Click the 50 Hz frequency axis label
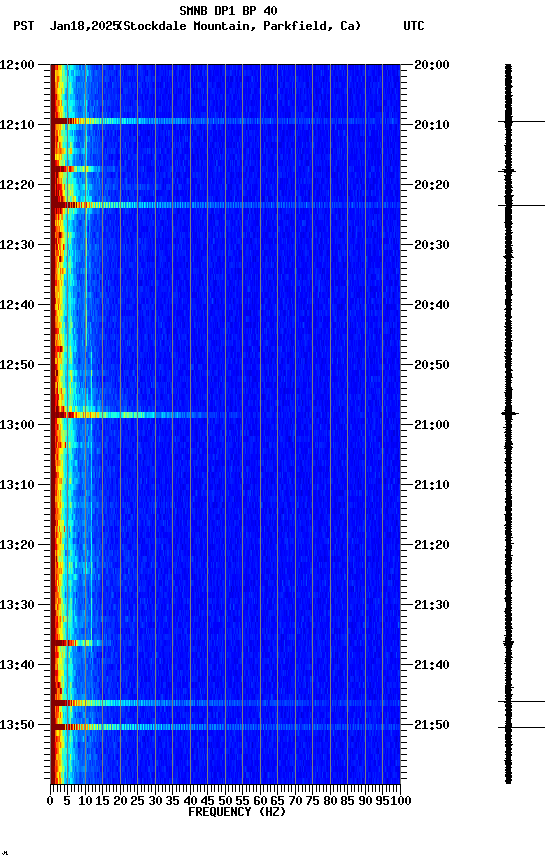The width and height of the screenshot is (552, 864). click(225, 801)
